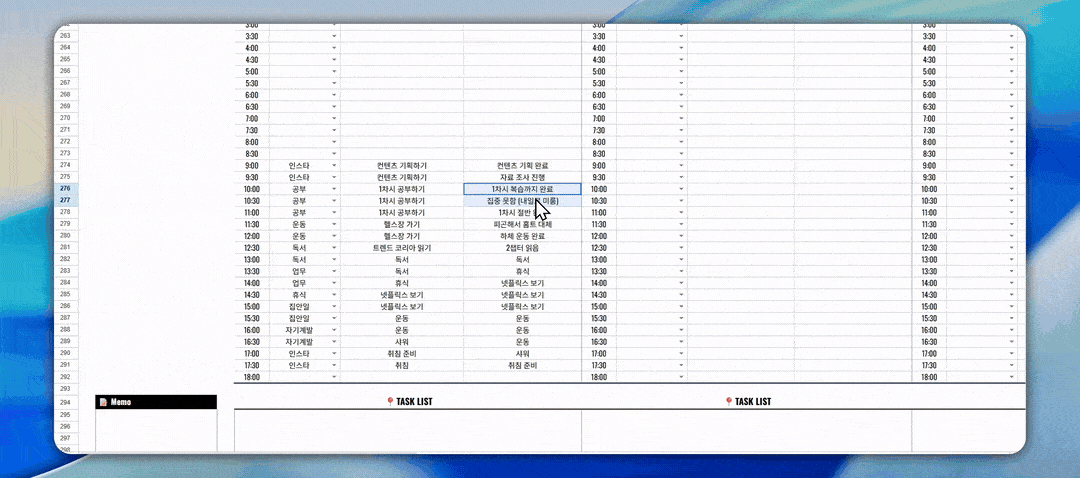Screen dimensions: 1080x478
Task: Select "헬스장 가기" in the 12:00 row
Action: 402,236
